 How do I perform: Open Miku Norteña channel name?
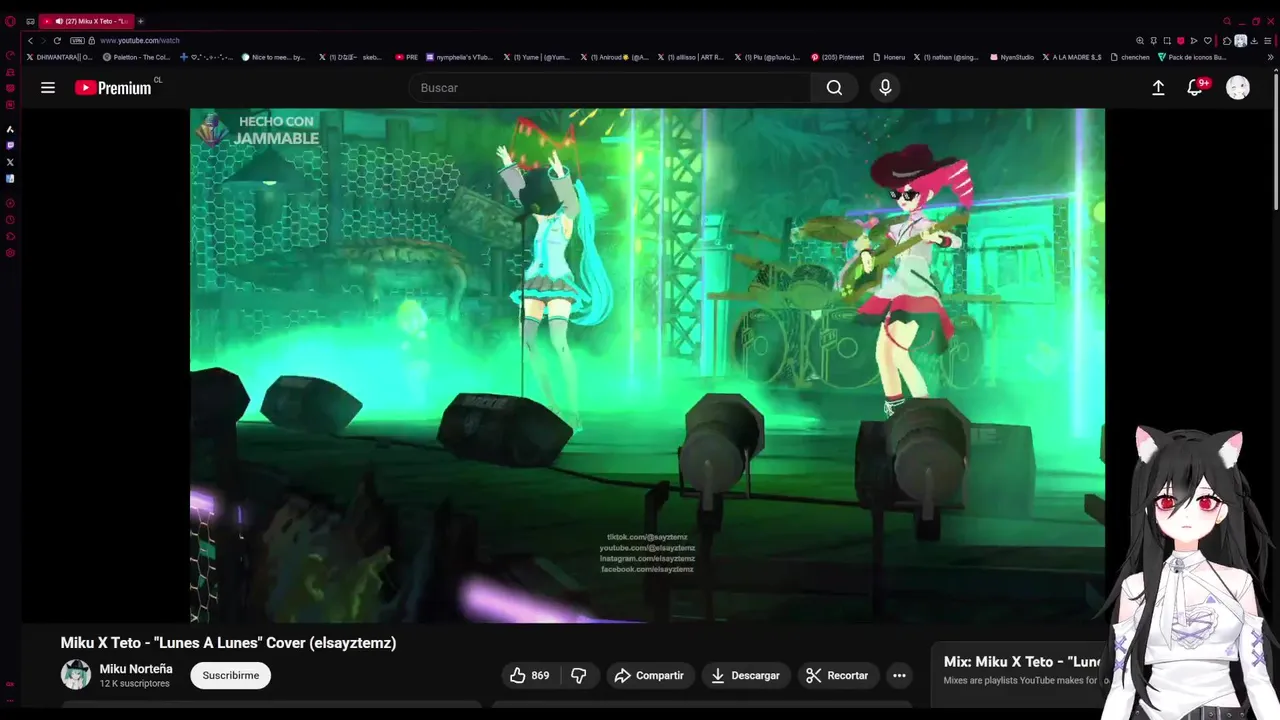tap(136, 669)
